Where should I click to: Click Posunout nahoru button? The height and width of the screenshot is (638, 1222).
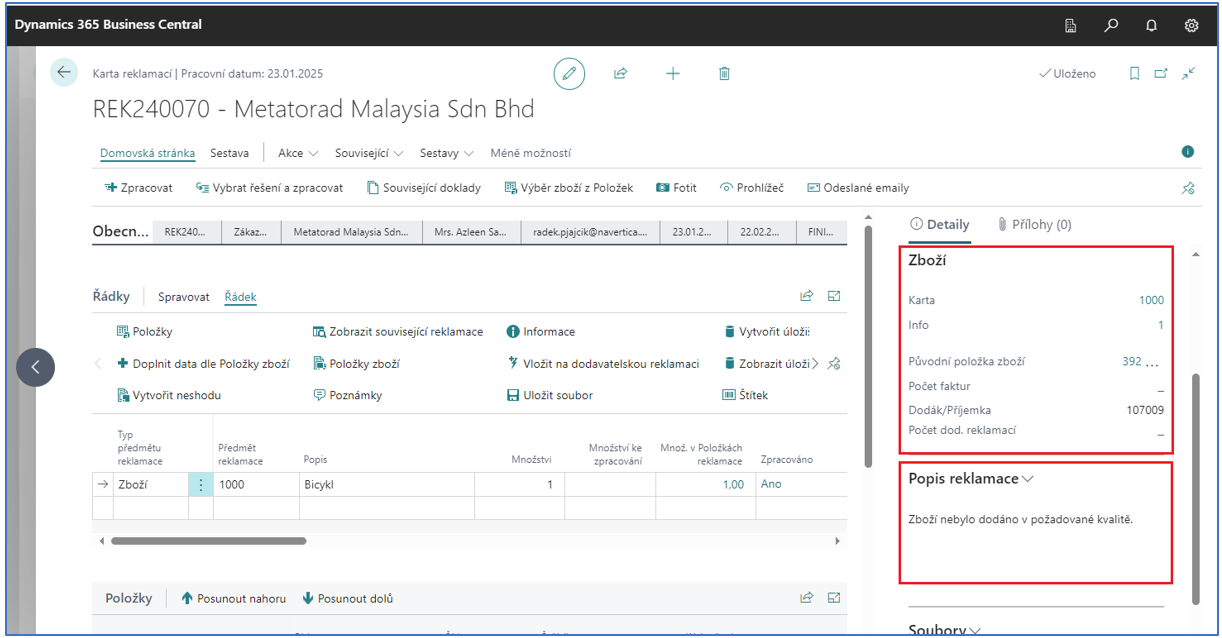(233, 598)
